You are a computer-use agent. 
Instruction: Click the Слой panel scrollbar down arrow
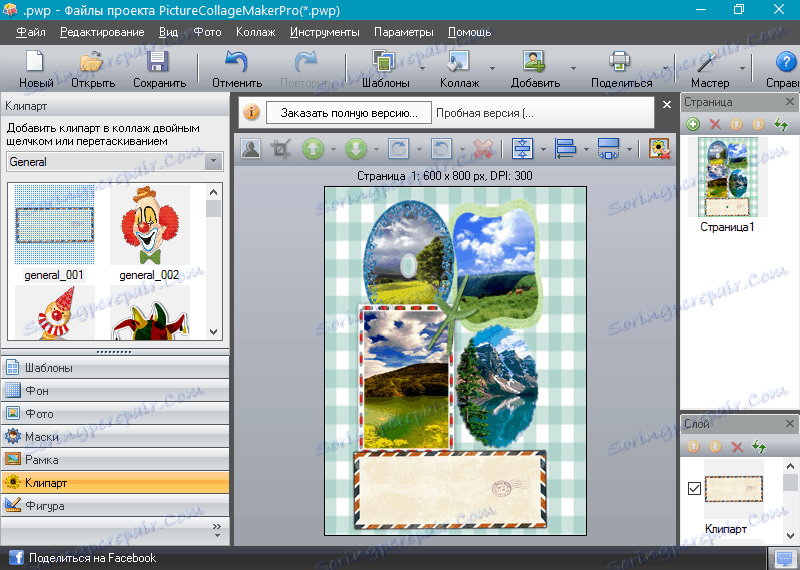tap(790, 535)
